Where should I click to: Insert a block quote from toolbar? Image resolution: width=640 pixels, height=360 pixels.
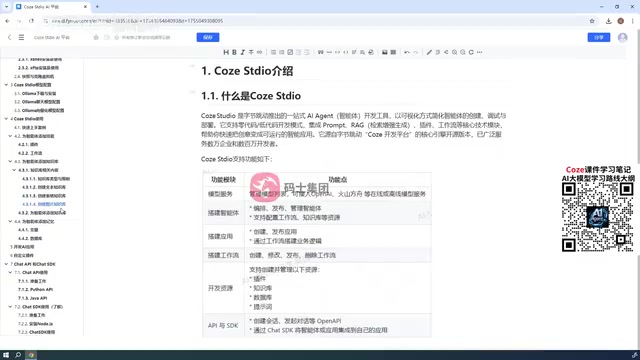(x=320, y=52)
